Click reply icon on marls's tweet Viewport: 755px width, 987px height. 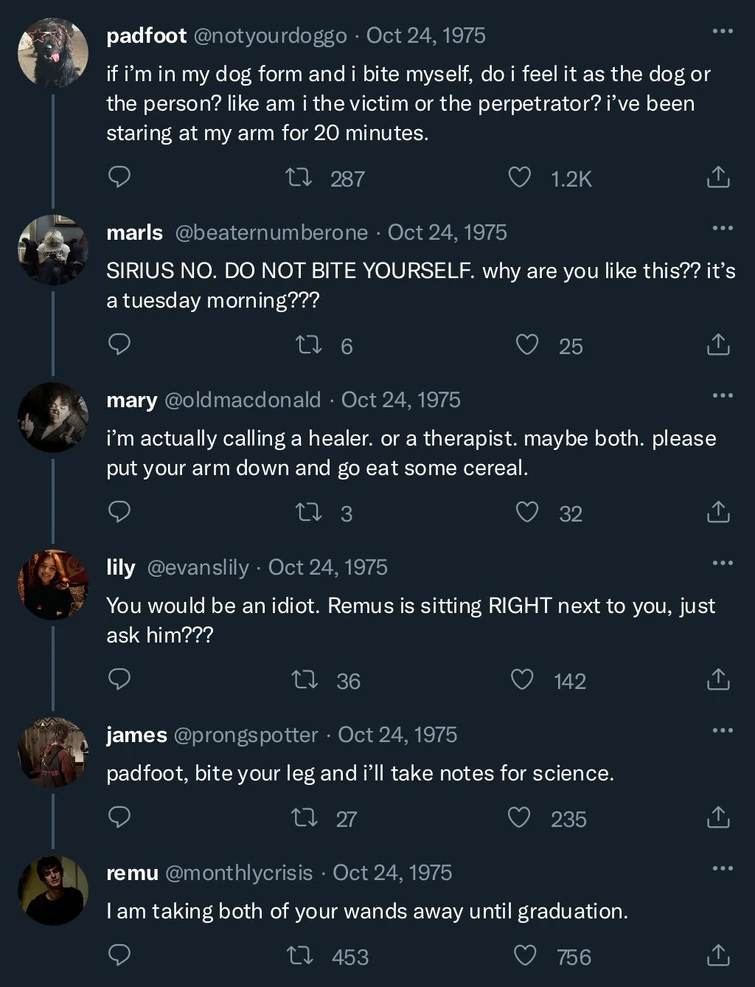[x=119, y=345]
